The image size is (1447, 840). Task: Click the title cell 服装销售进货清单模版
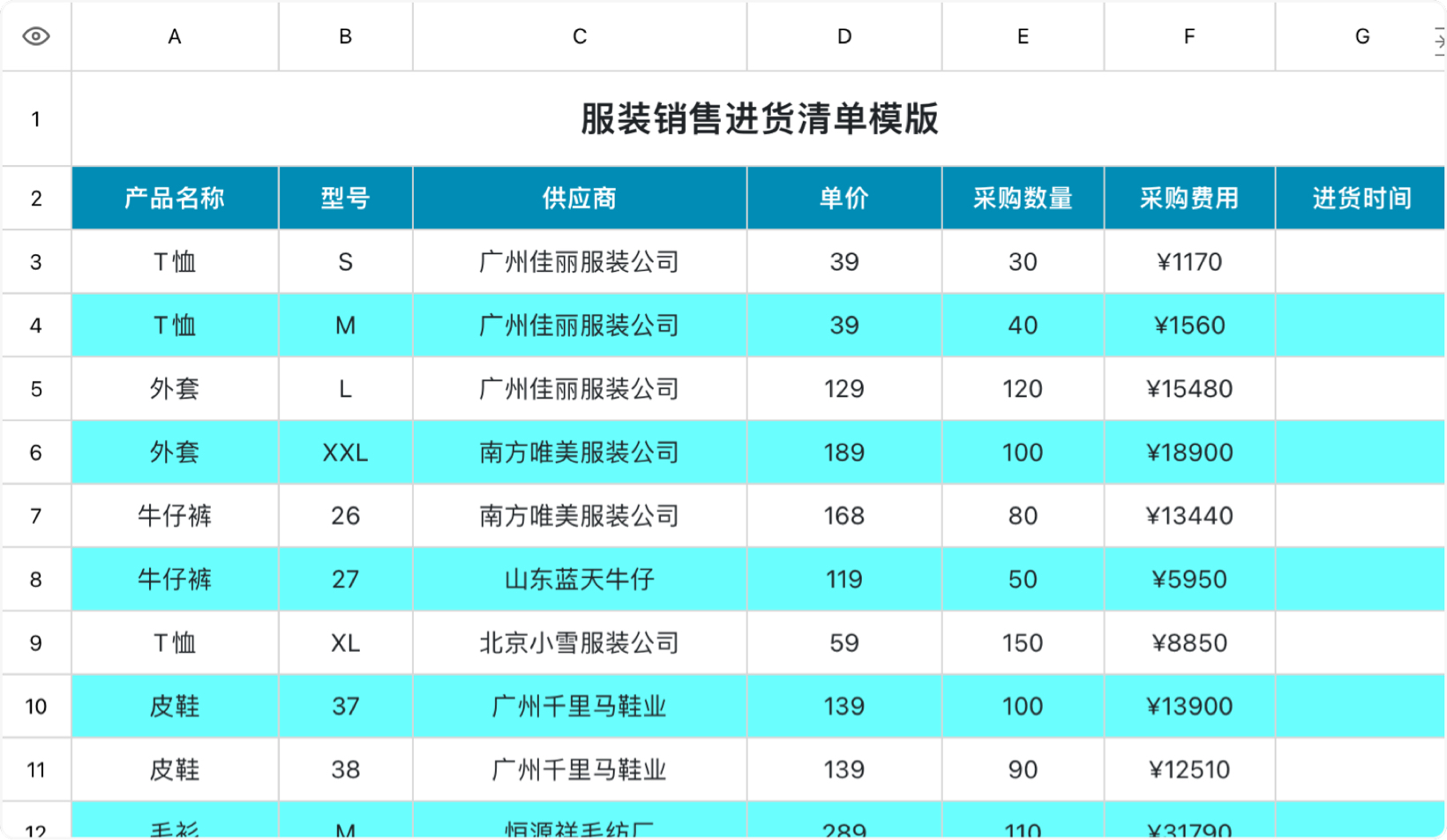coord(759,119)
